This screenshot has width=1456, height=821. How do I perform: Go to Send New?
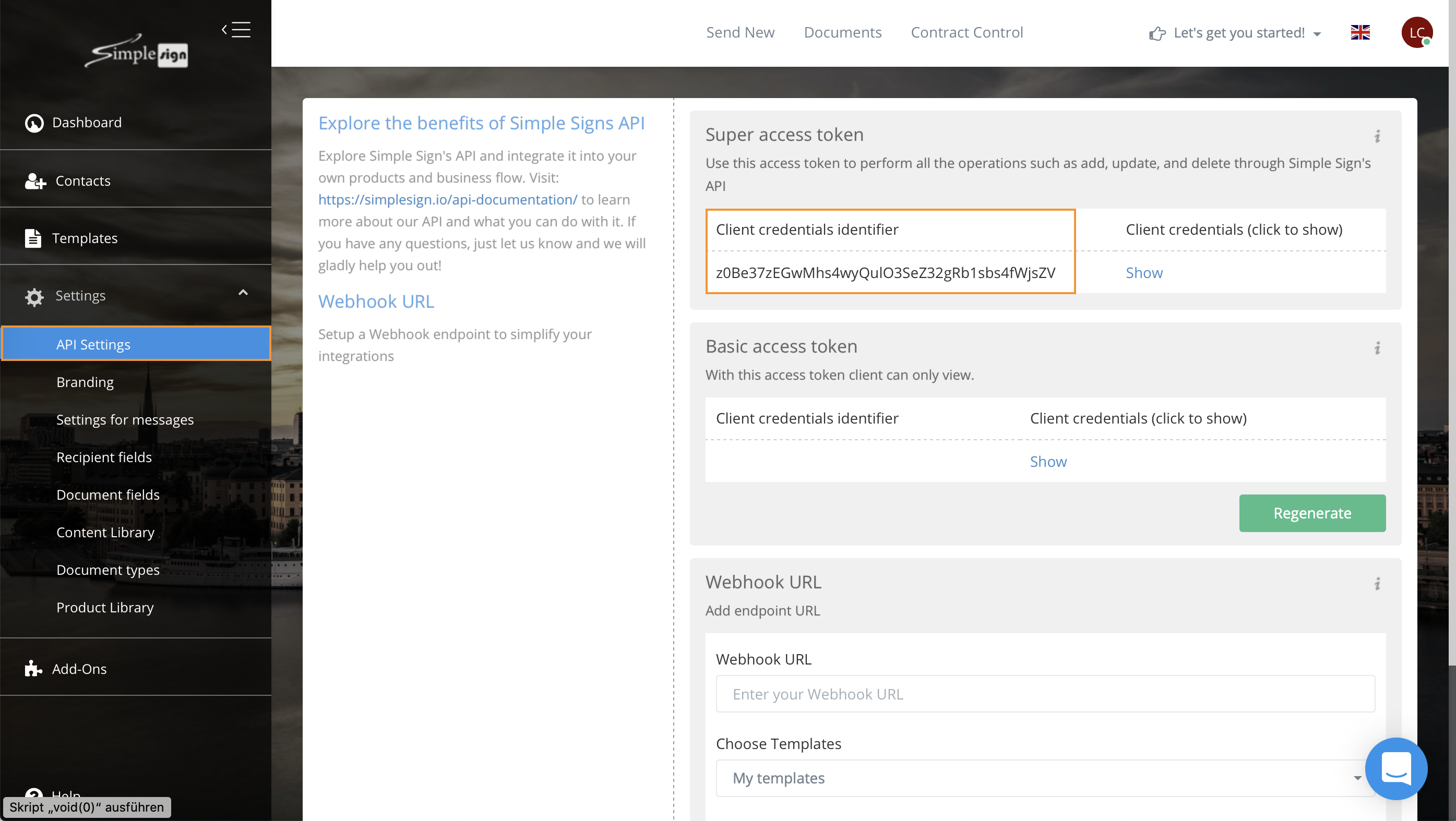pyautogui.click(x=740, y=32)
